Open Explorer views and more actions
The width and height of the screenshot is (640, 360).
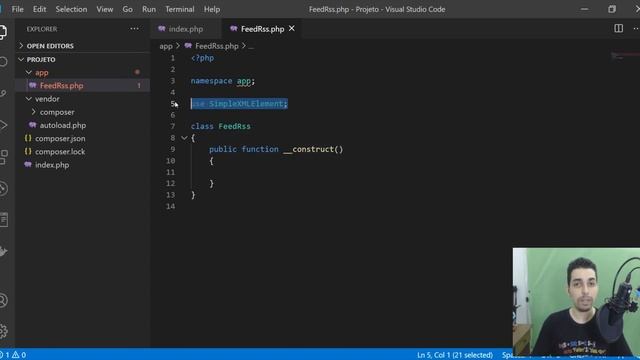click(x=134, y=29)
